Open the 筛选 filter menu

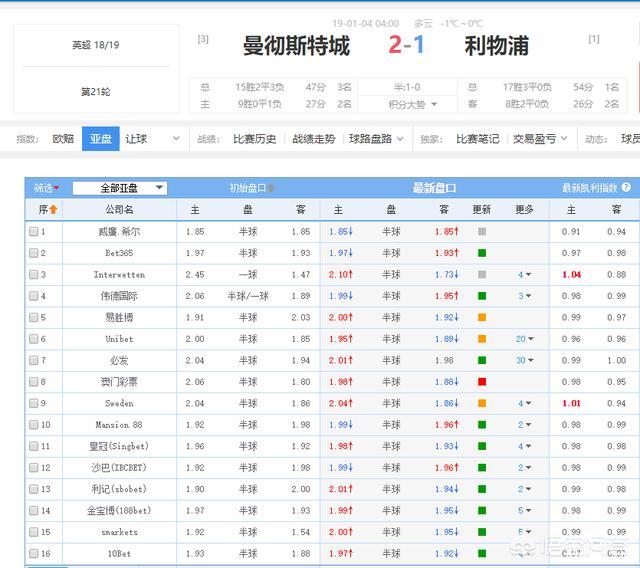tap(46, 188)
